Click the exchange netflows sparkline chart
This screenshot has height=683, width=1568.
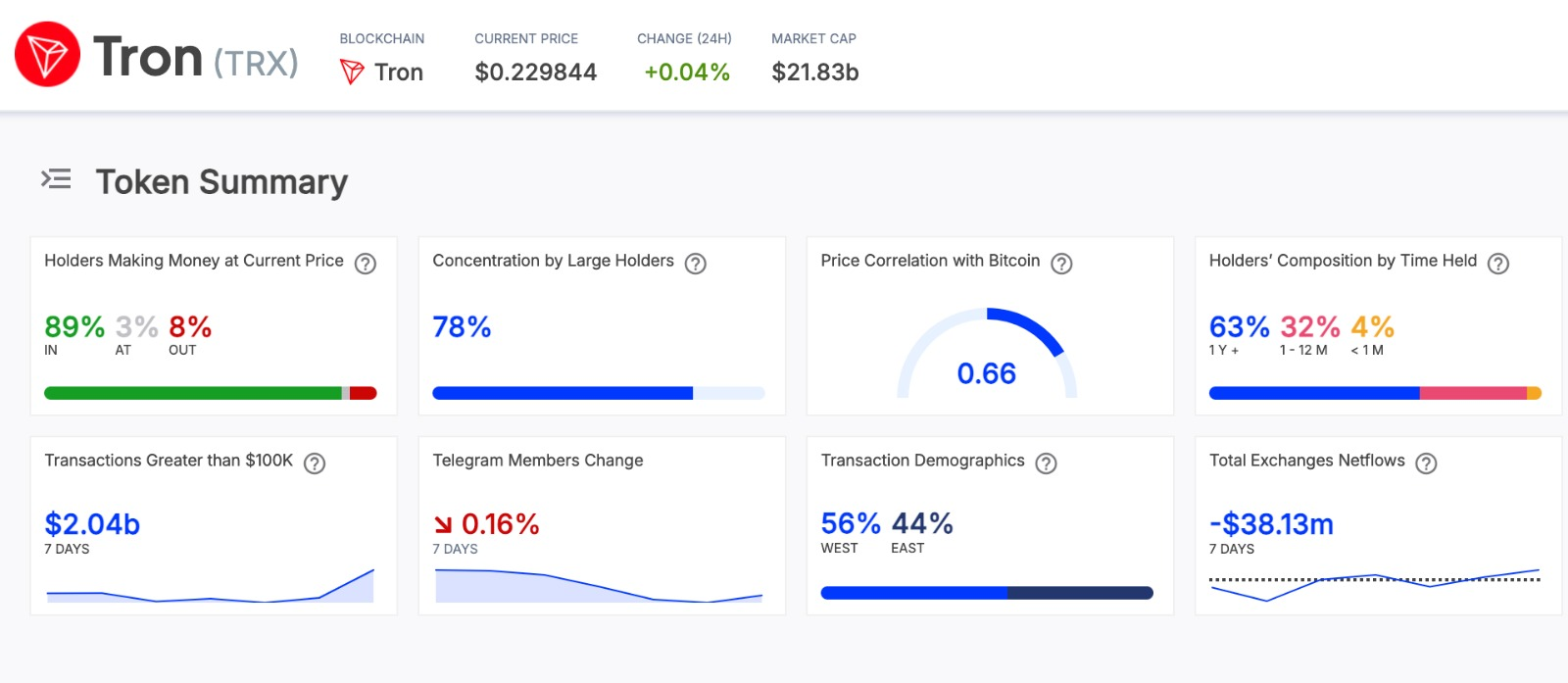click(1375, 585)
